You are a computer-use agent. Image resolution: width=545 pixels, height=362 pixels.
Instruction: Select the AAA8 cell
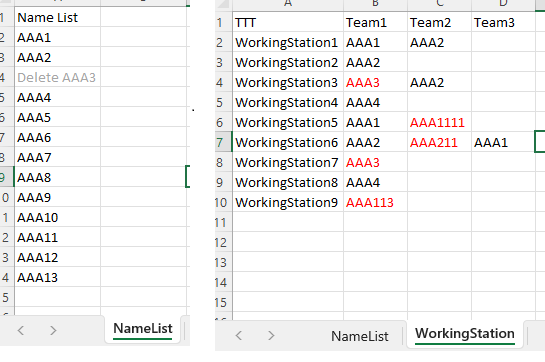[x=57, y=177]
